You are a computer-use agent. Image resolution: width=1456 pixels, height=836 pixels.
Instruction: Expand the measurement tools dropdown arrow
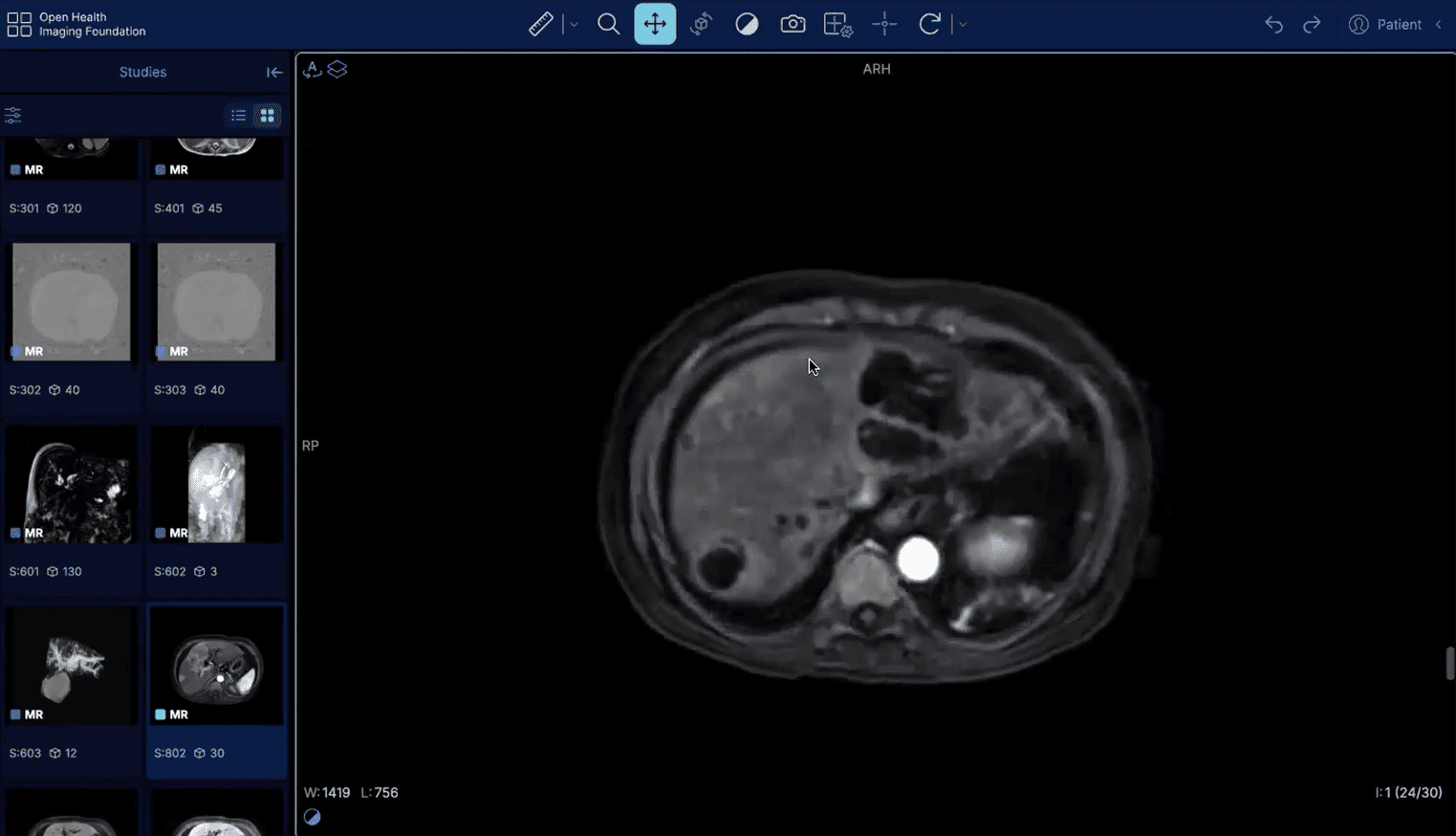(574, 25)
